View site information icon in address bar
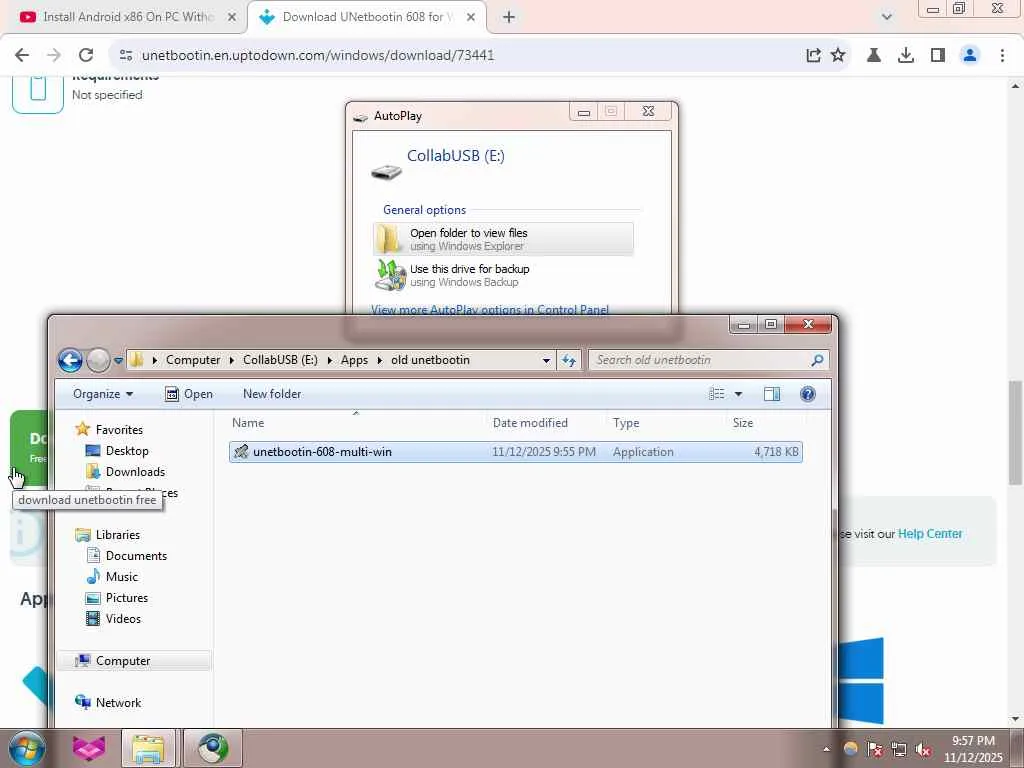 (126, 56)
